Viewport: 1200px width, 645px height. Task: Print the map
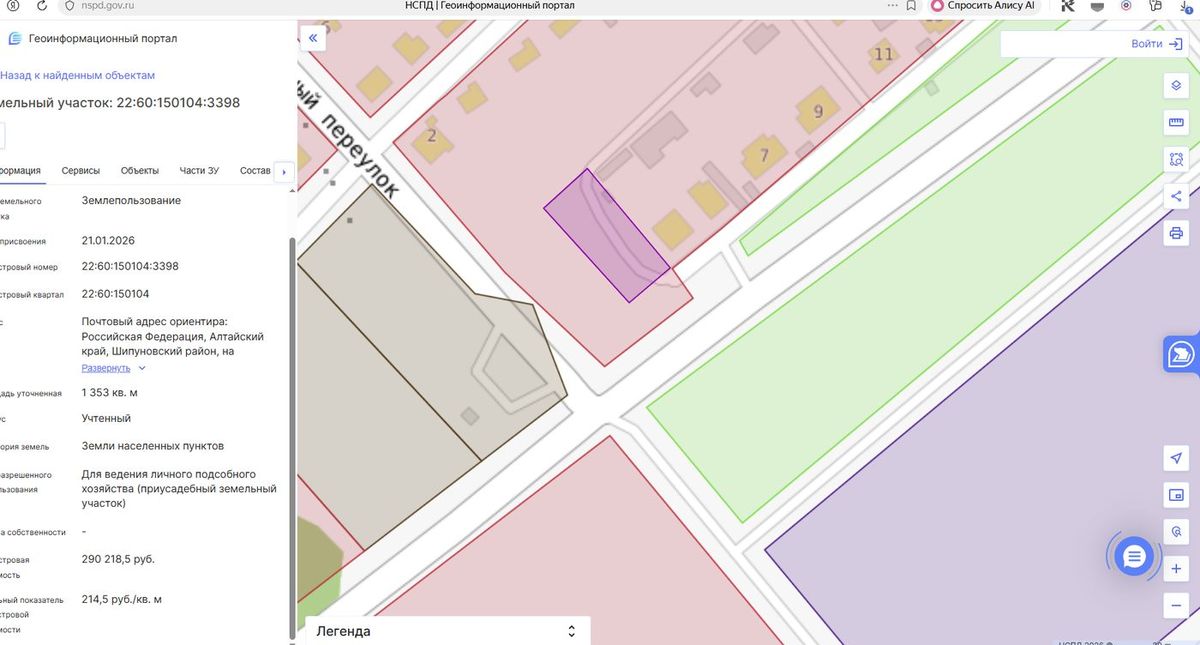(1176, 233)
